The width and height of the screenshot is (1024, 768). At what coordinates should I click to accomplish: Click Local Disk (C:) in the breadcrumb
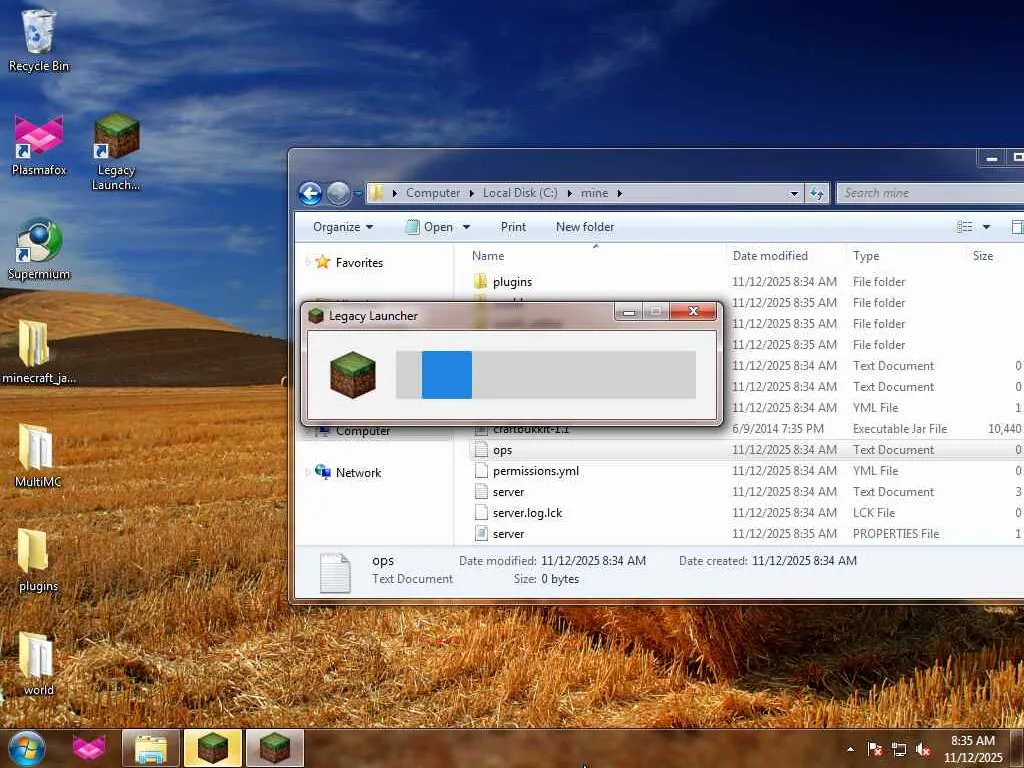pos(520,193)
